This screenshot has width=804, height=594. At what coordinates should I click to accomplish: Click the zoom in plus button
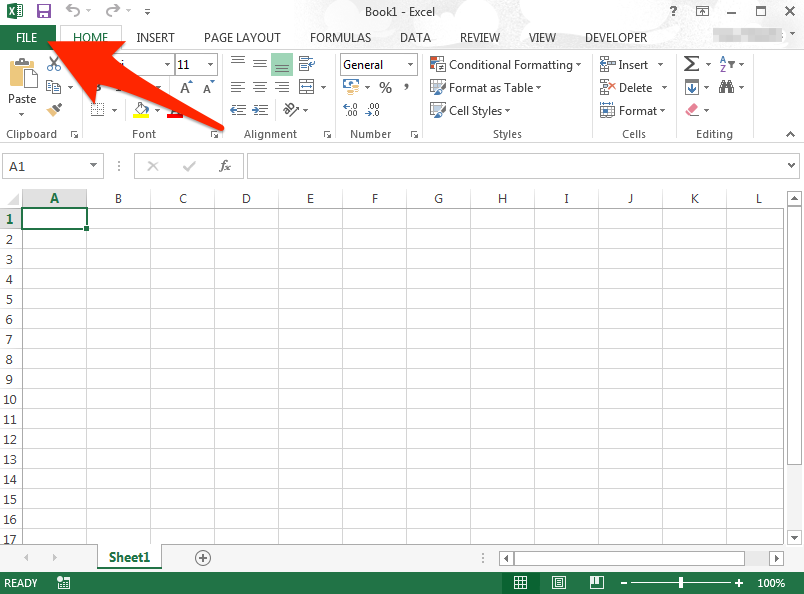[739, 583]
